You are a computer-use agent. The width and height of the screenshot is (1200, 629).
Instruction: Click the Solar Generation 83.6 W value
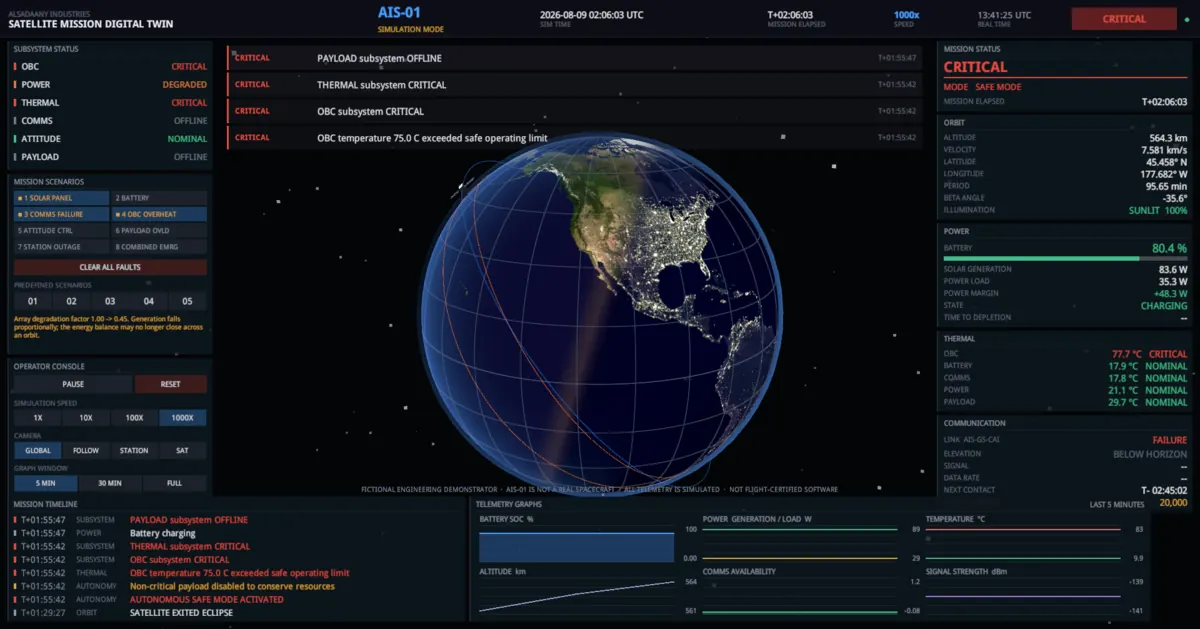pyautogui.click(x=1173, y=269)
